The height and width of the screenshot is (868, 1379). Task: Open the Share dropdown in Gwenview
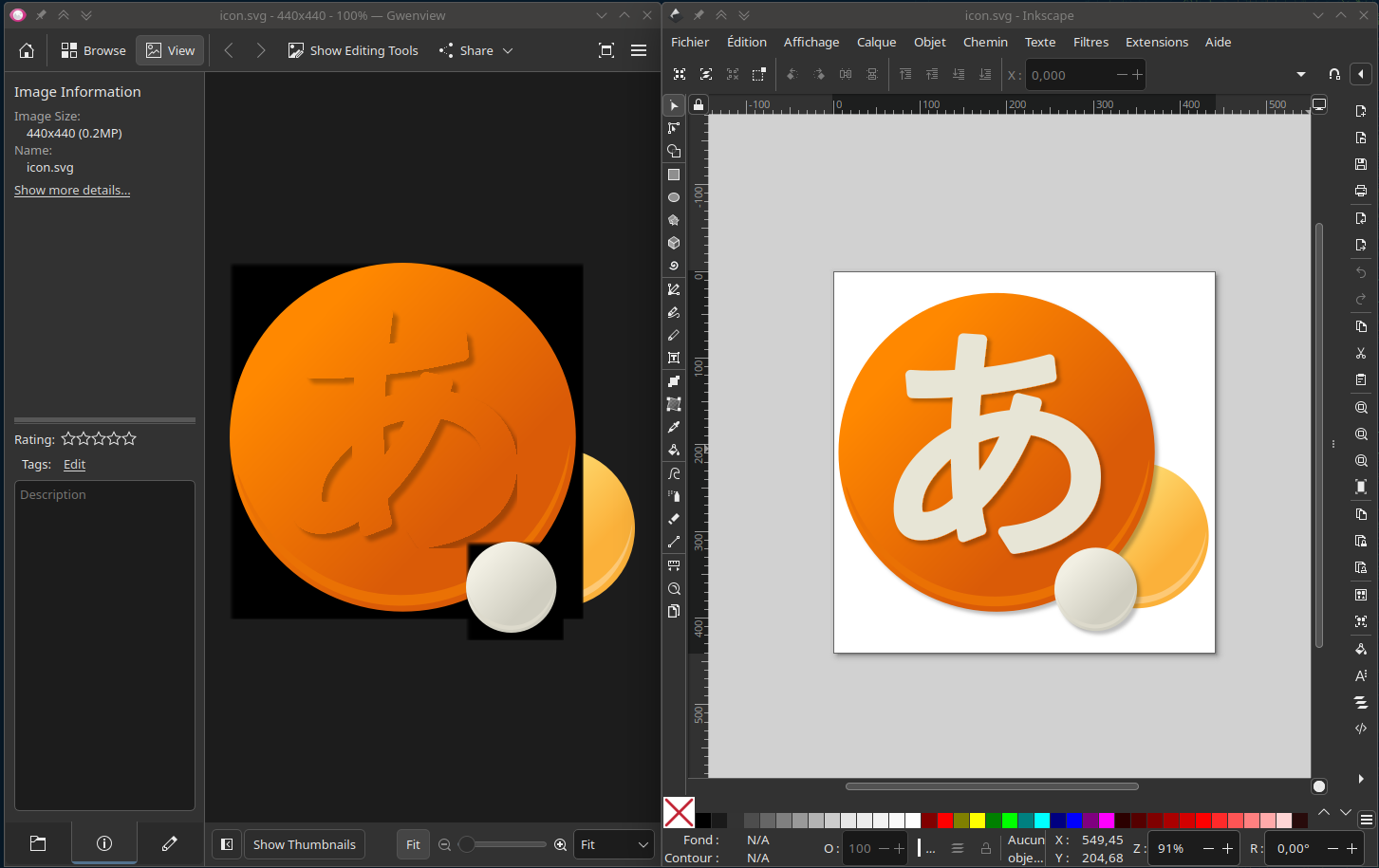(475, 50)
